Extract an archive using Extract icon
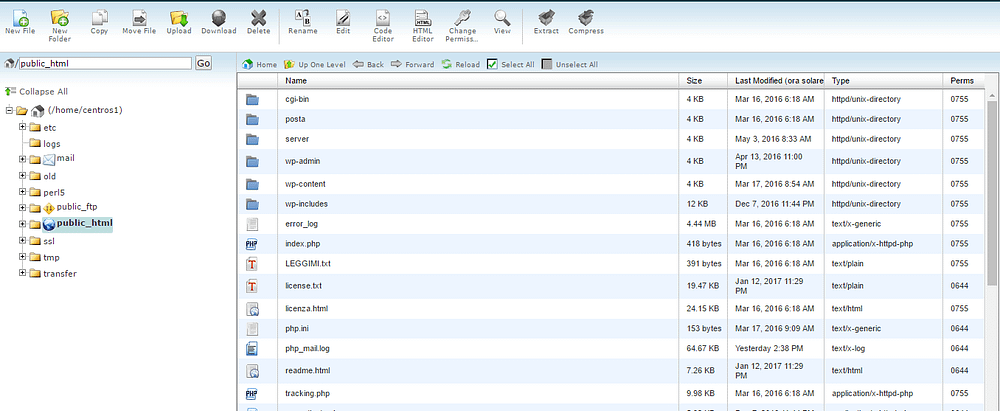 coord(546,17)
